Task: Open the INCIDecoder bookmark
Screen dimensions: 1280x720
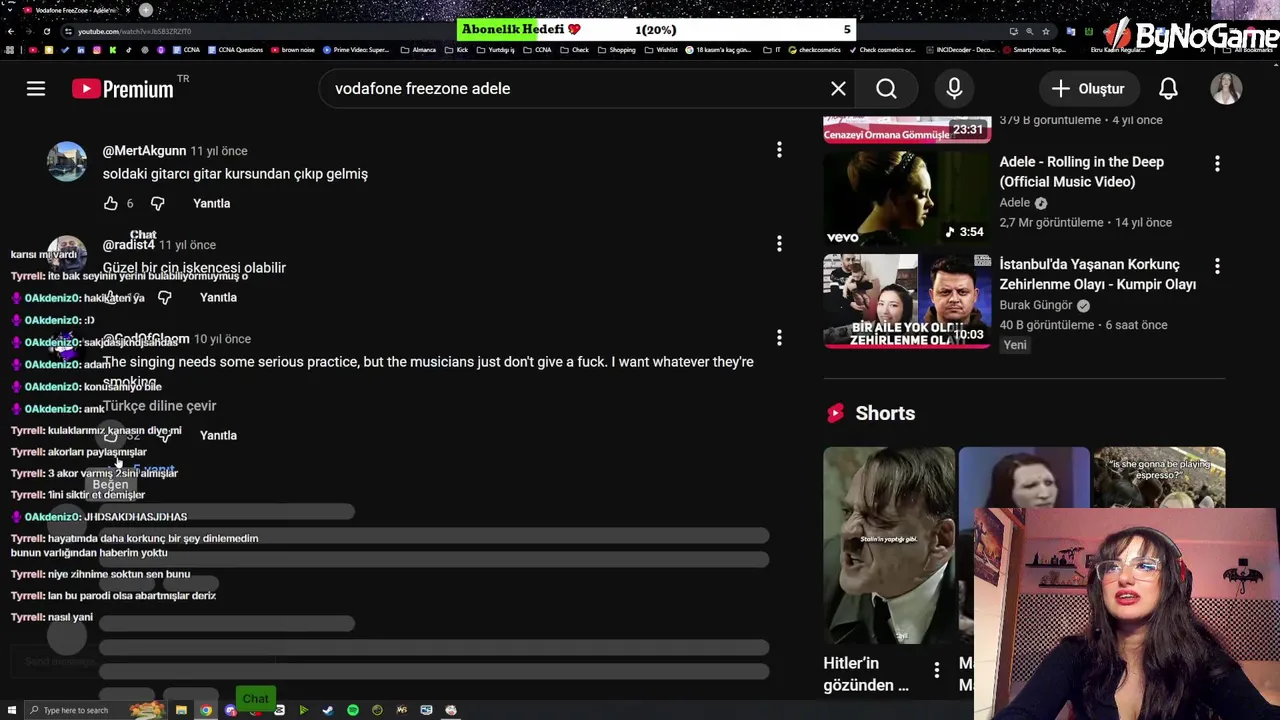Action: click(x=961, y=50)
